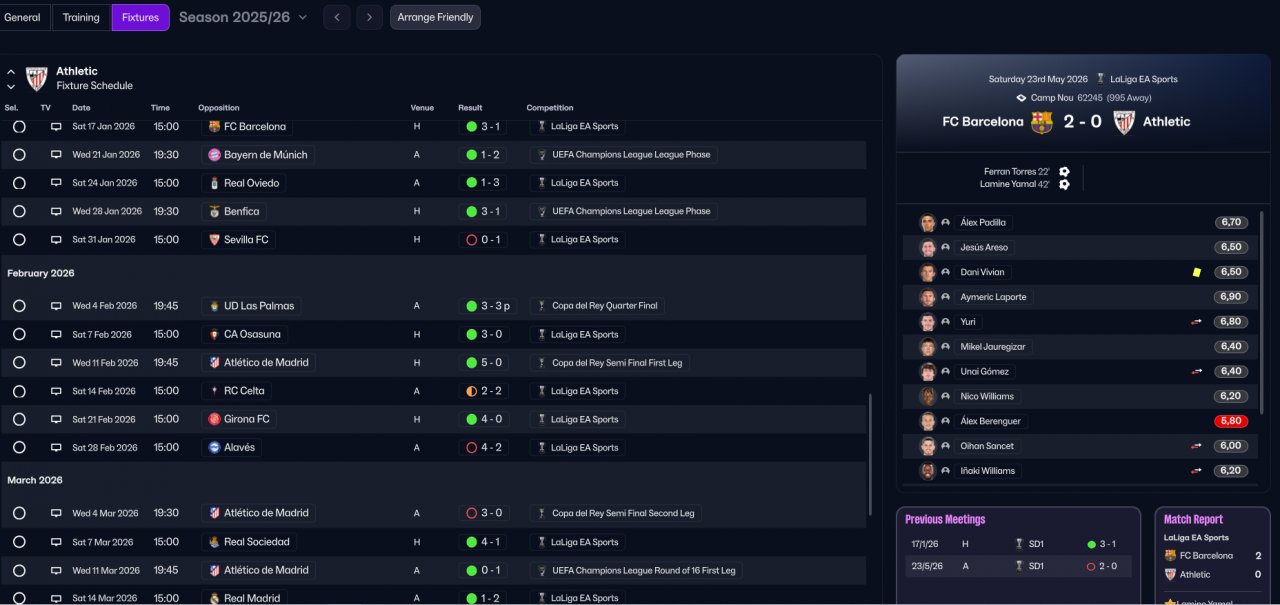The height and width of the screenshot is (605, 1280).
Task: Click the goal icon next to Ferran Torres
Action: 1064,172
